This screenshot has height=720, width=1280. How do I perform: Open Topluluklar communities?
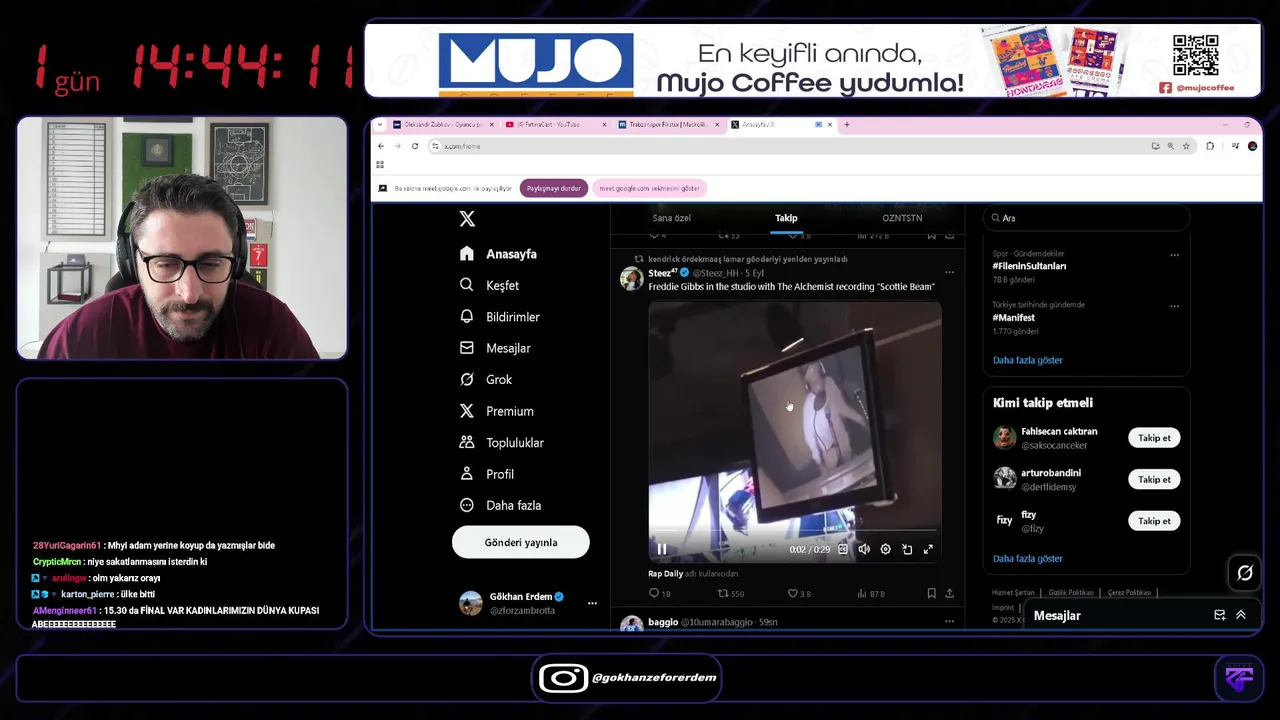(501, 443)
